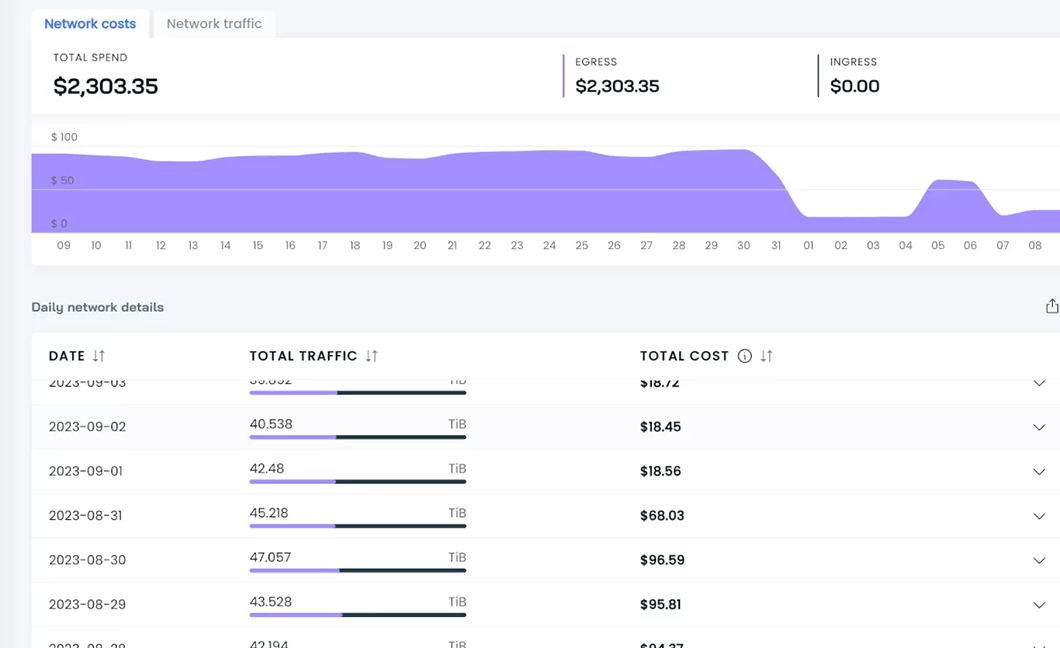
Task: Expand the 2023-08-31 row details
Action: click(1039, 516)
